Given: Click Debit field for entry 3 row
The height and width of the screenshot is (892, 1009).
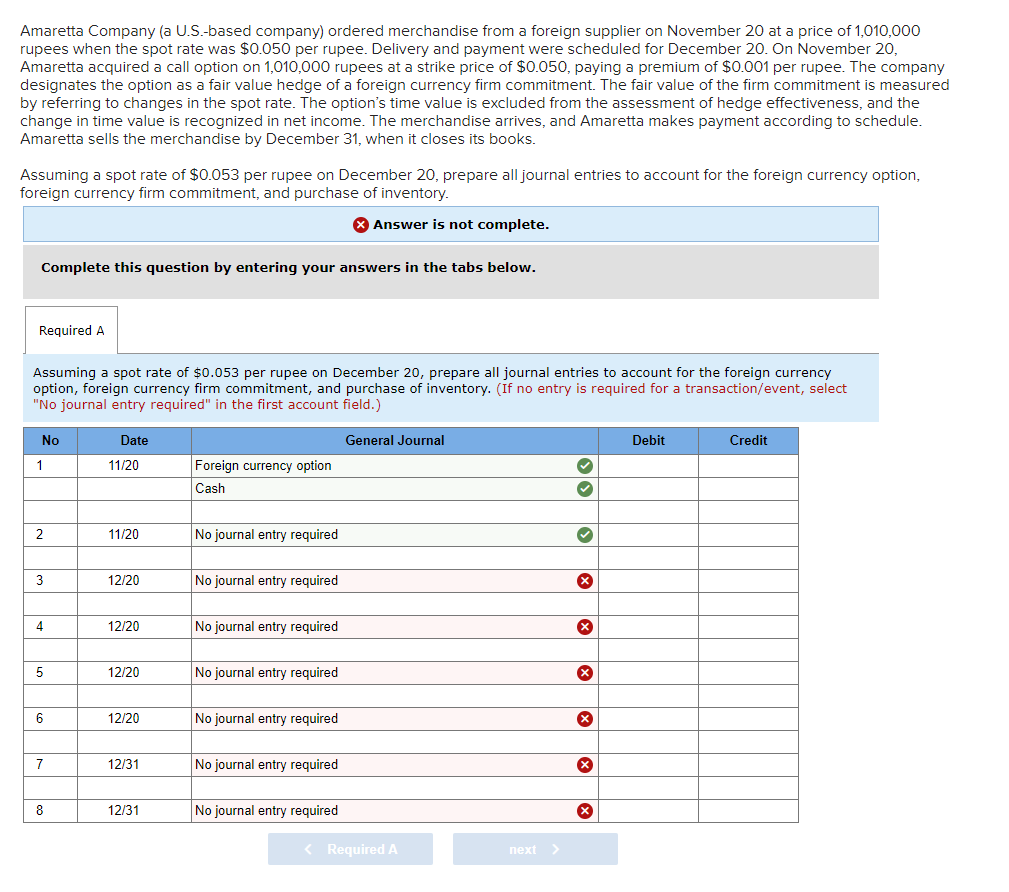Looking at the screenshot, I should 648,581.
